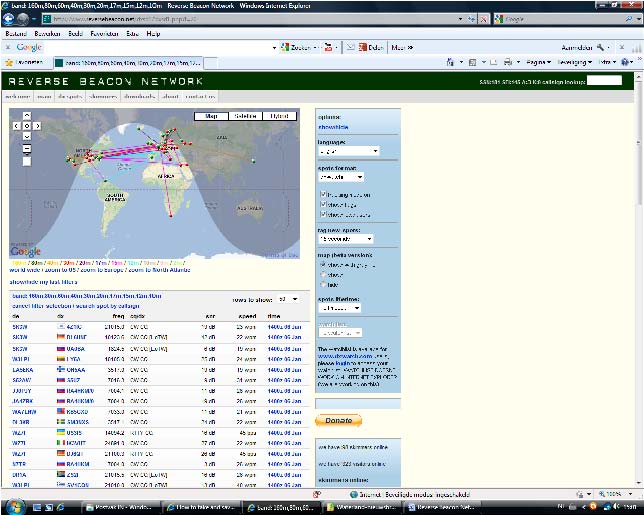Click the Google logo on the map
The width and height of the screenshot is (644, 515).
[26, 250]
